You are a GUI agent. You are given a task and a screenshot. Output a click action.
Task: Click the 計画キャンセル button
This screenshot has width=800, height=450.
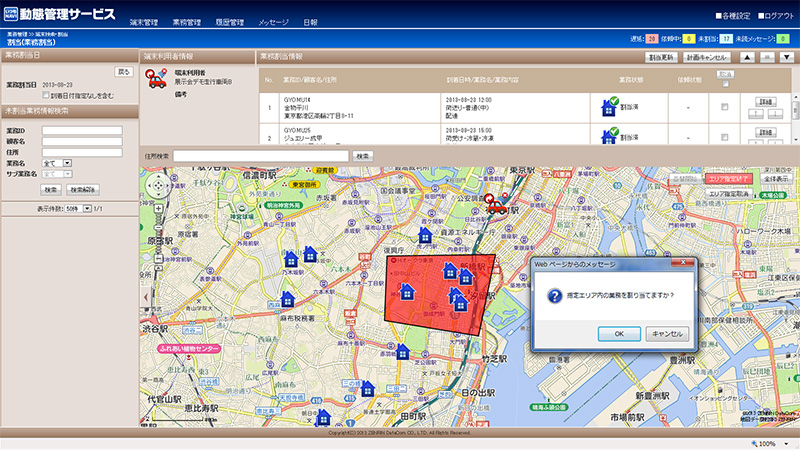(707, 58)
